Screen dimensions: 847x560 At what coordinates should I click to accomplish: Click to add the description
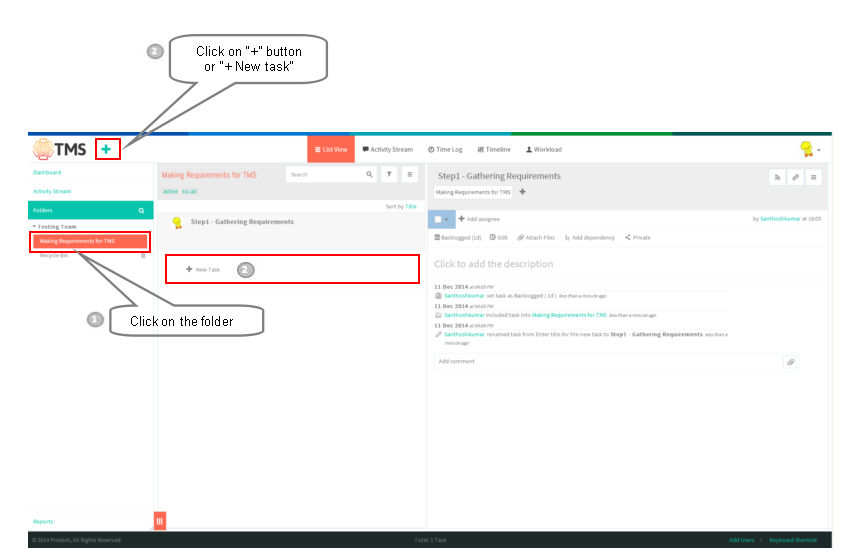point(494,264)
